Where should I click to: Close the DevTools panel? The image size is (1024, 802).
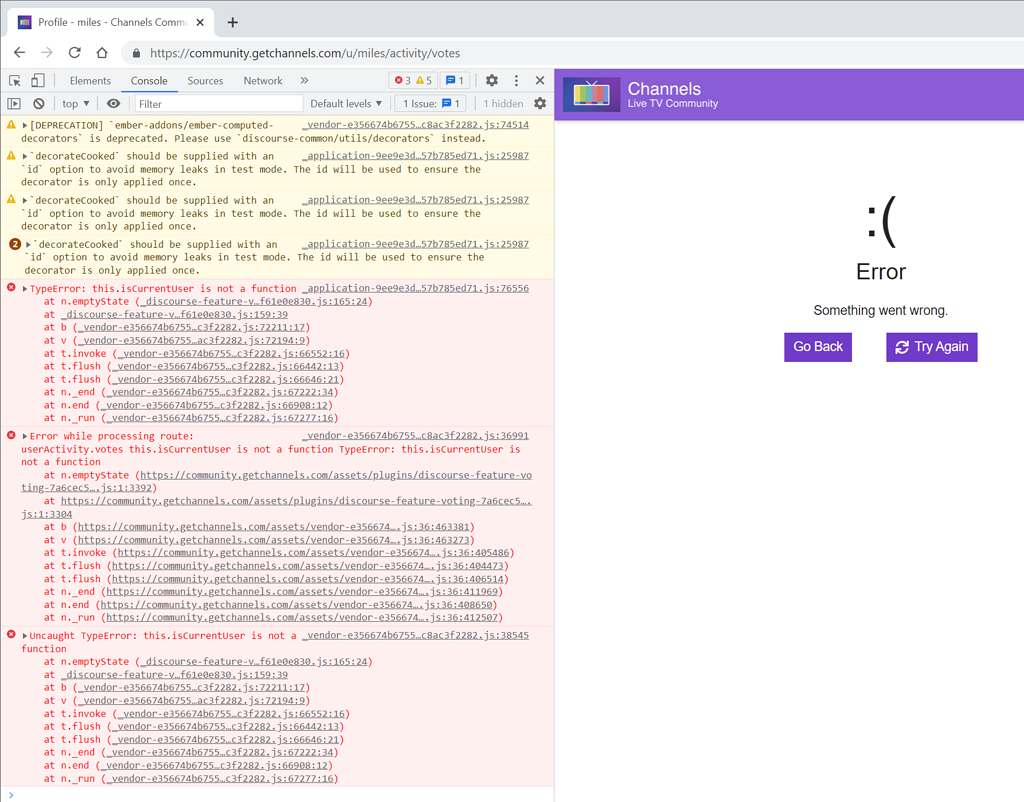coord(539,80)
